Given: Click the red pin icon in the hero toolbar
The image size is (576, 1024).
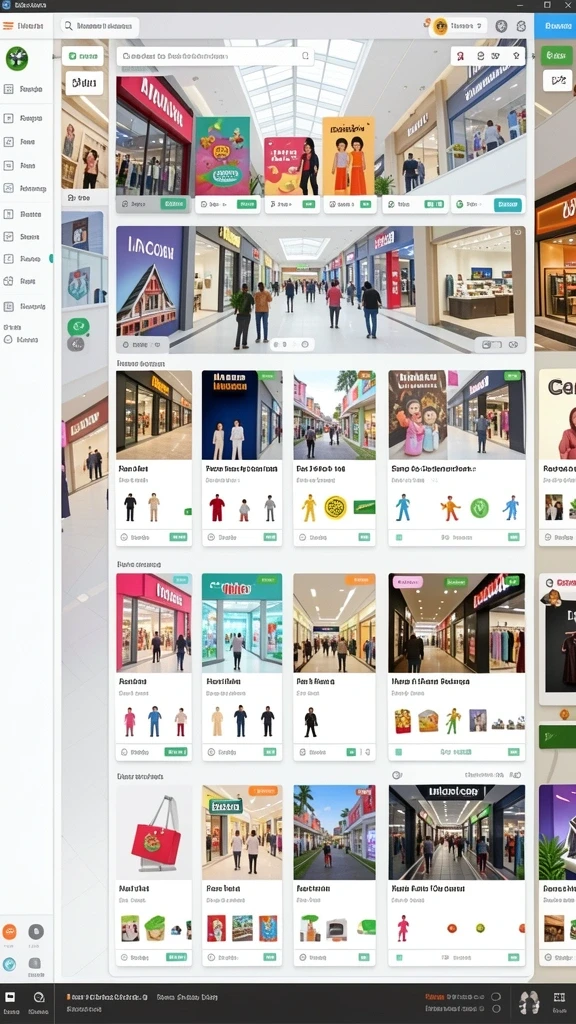Looking at the screenshot, I should click(460, 56).
